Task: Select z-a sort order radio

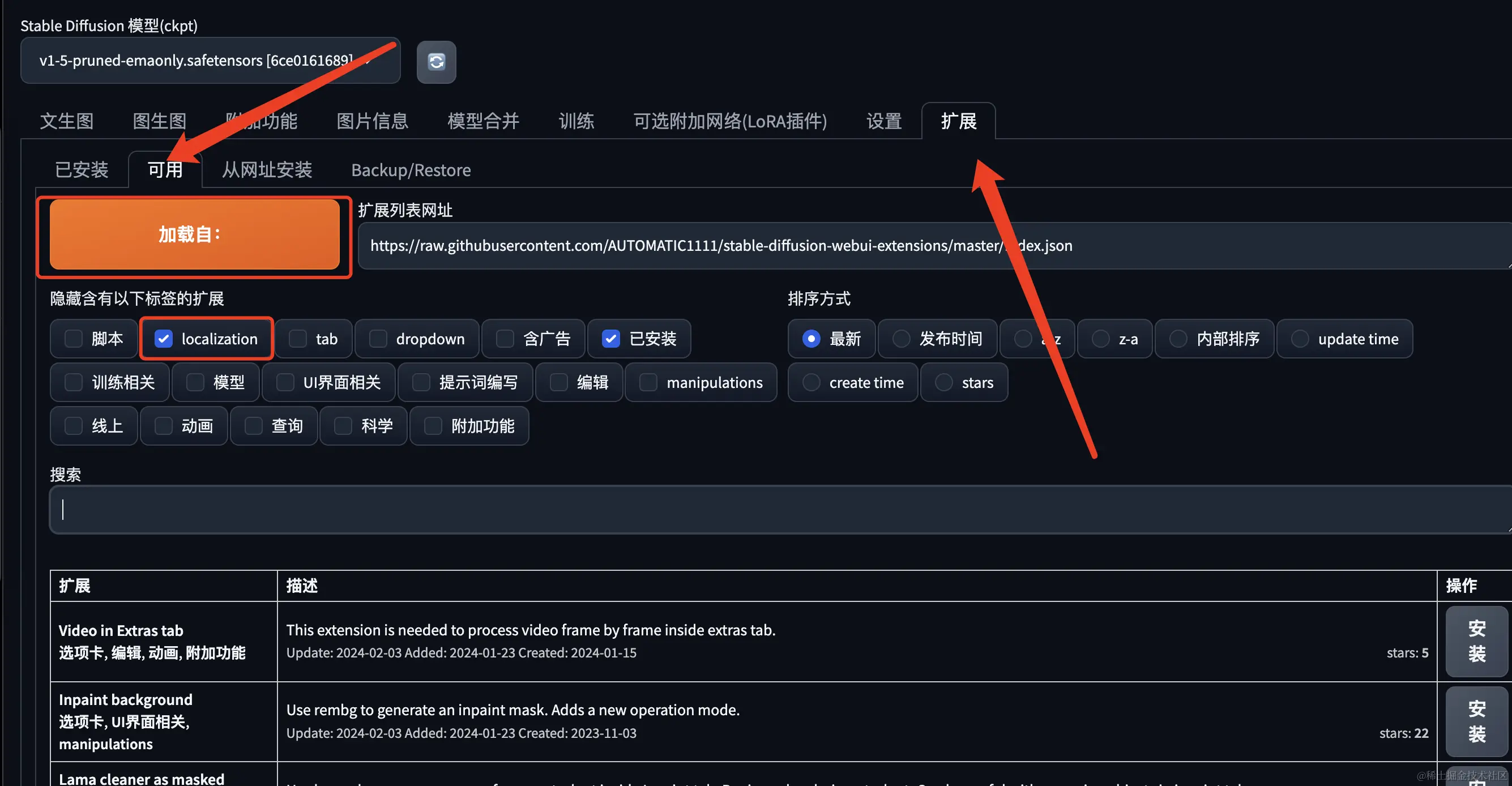Action: pos(1100,339)
